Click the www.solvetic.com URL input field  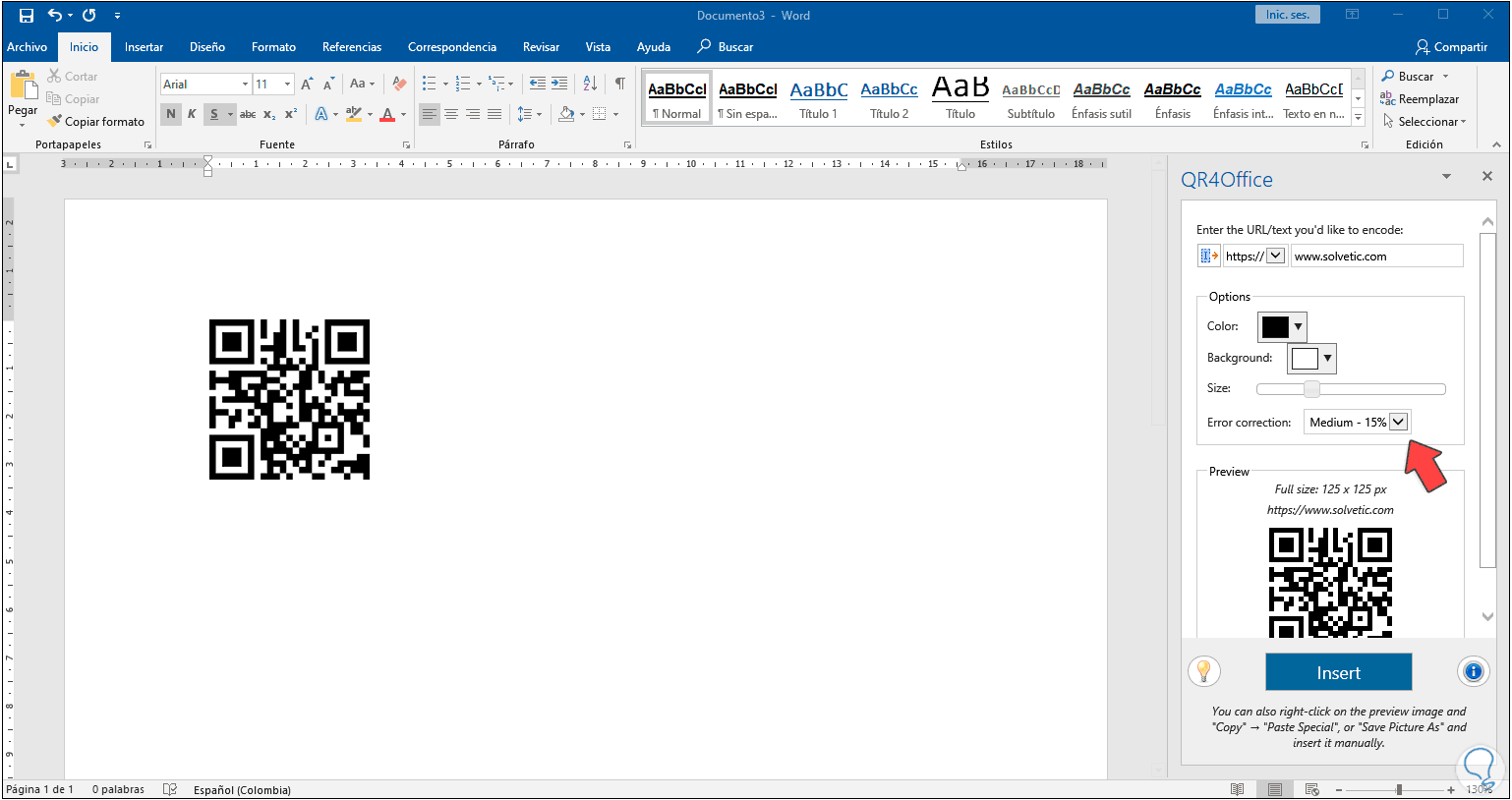pos(1376,257)
